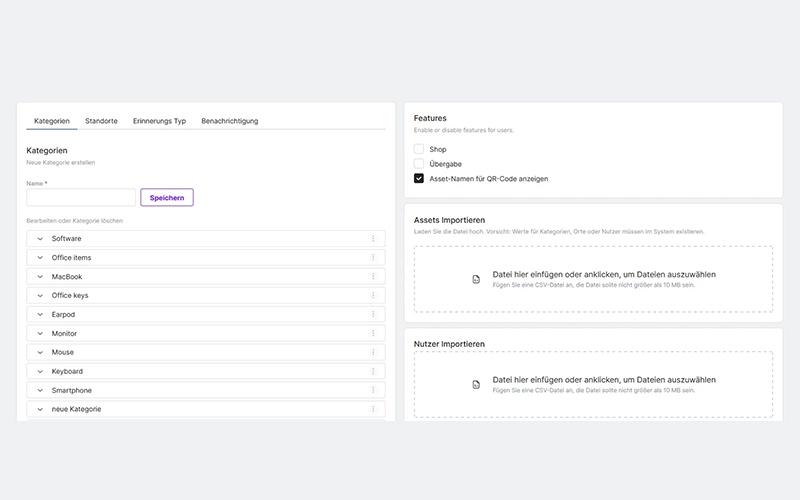Image resolution: width=800 pixels, height=500 pixels.
Task: Switch to the Standorte tab
Action: click(101, 121)
